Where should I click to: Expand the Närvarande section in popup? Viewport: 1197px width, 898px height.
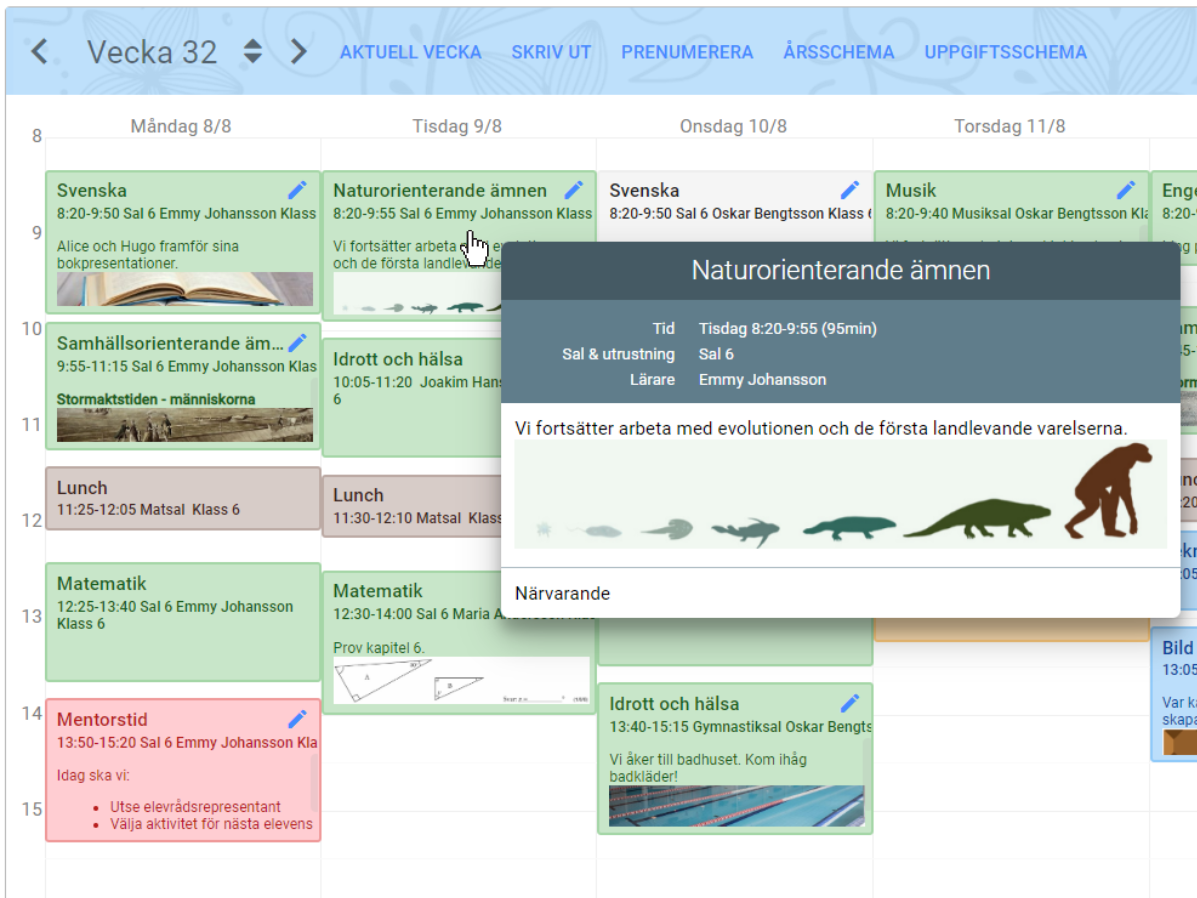coord(562,593)
